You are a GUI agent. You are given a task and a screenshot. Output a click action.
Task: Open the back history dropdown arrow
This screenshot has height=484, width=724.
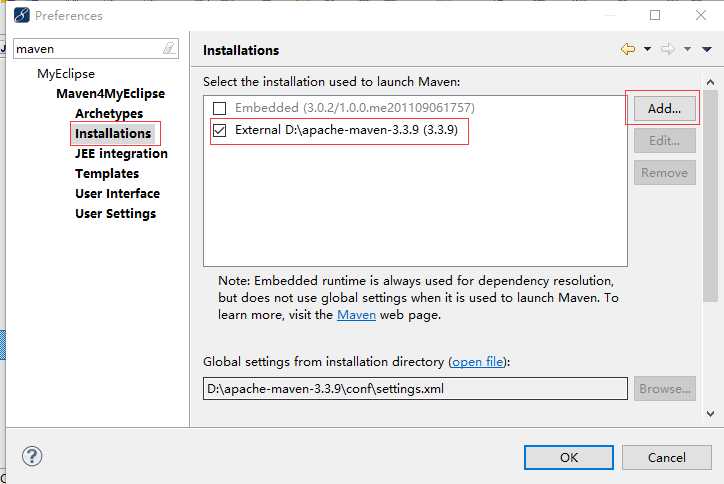coord(647,48)
